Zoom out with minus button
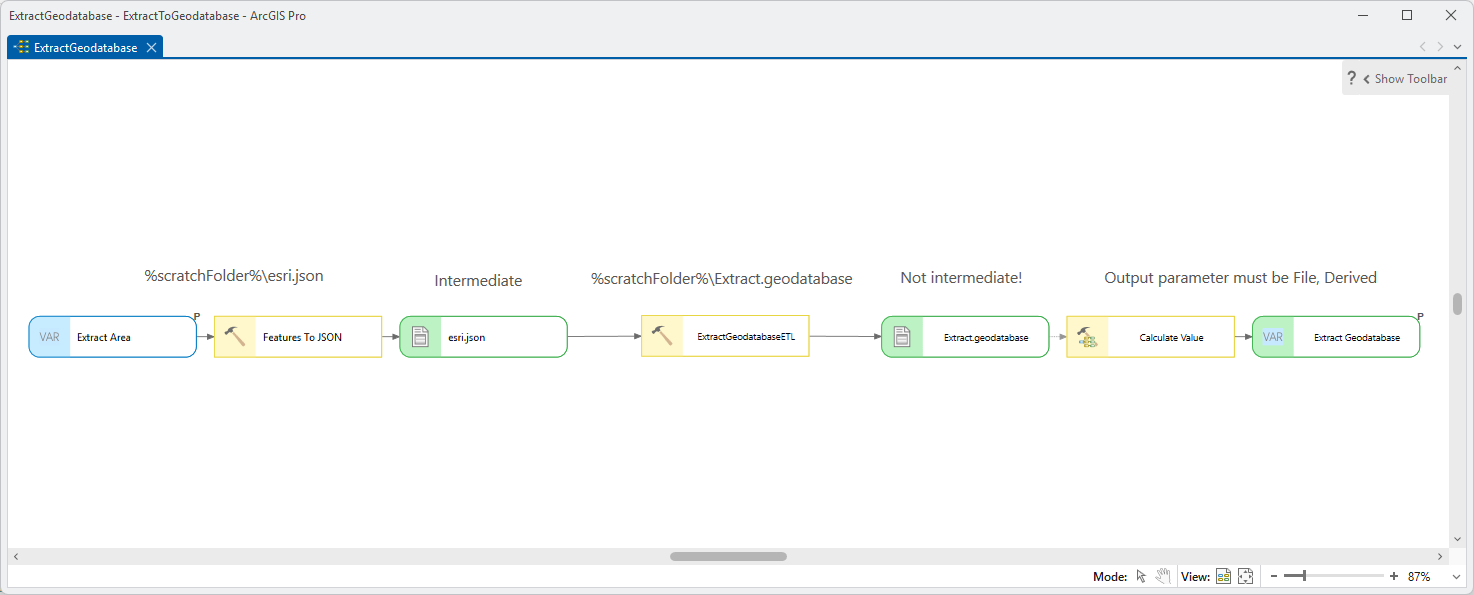Image resolution: width=1474 pixels, height=595 pixels. pos(1274,576)
